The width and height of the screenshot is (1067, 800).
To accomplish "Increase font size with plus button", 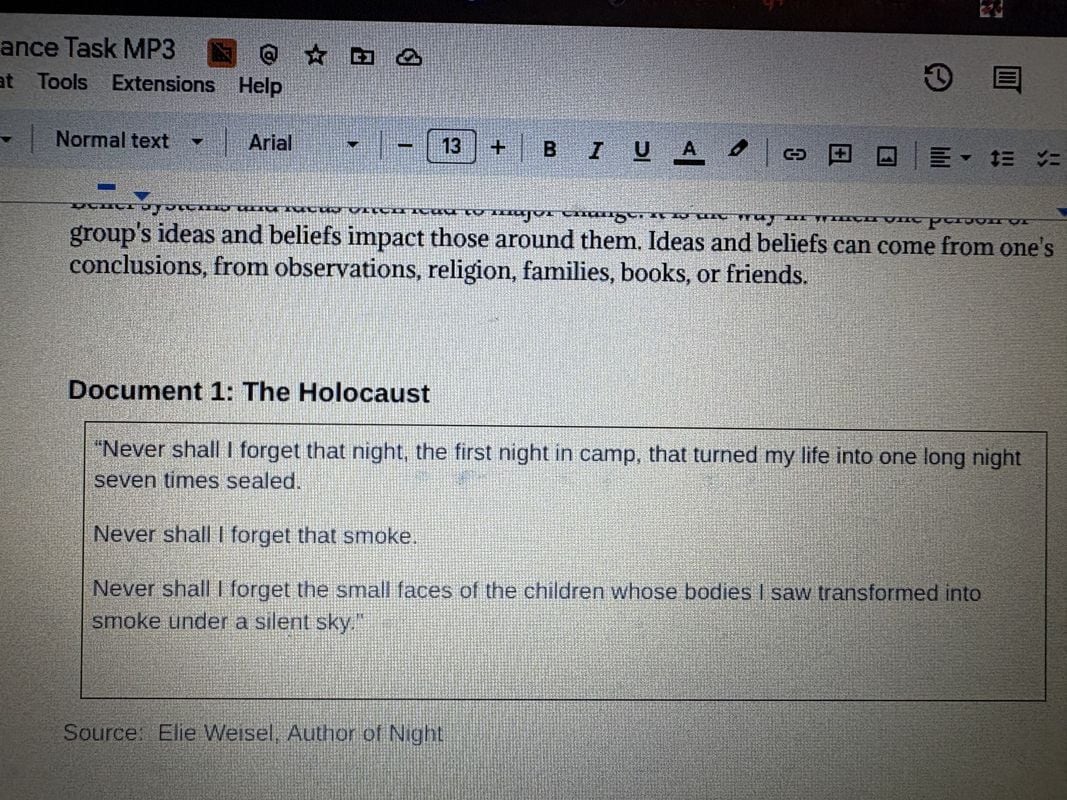I will [498, 148].
